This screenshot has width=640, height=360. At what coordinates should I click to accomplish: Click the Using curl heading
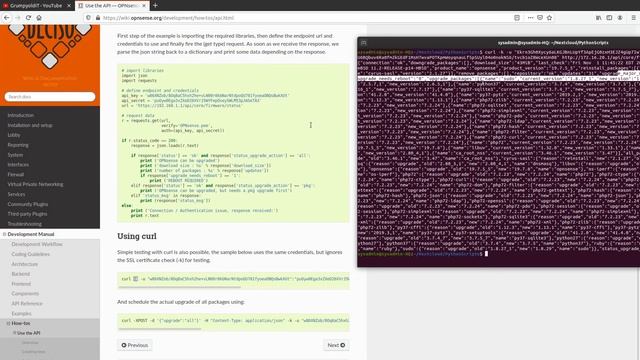coord(137,236)
